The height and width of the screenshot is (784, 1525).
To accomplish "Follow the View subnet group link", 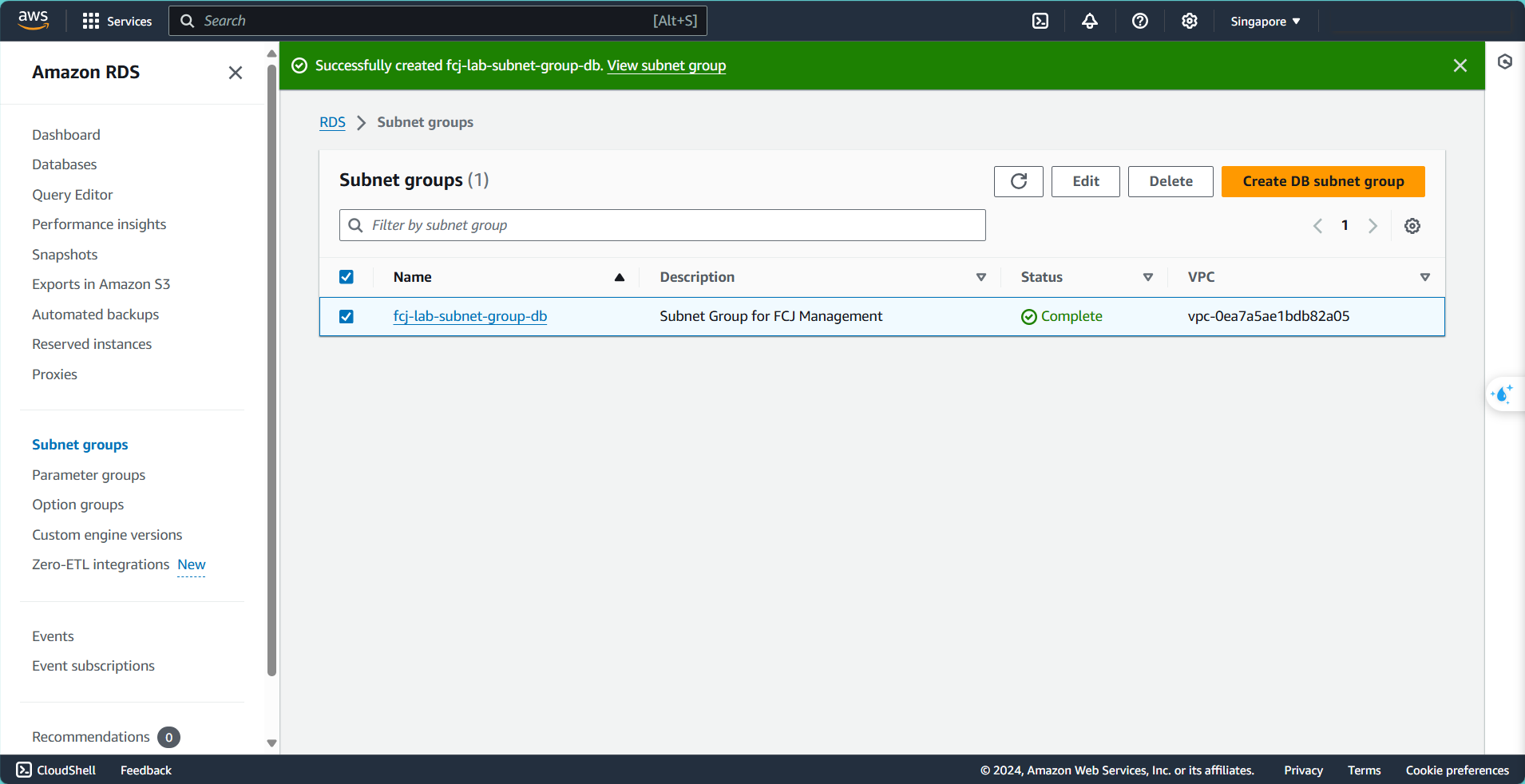I will tap(667, 65).
